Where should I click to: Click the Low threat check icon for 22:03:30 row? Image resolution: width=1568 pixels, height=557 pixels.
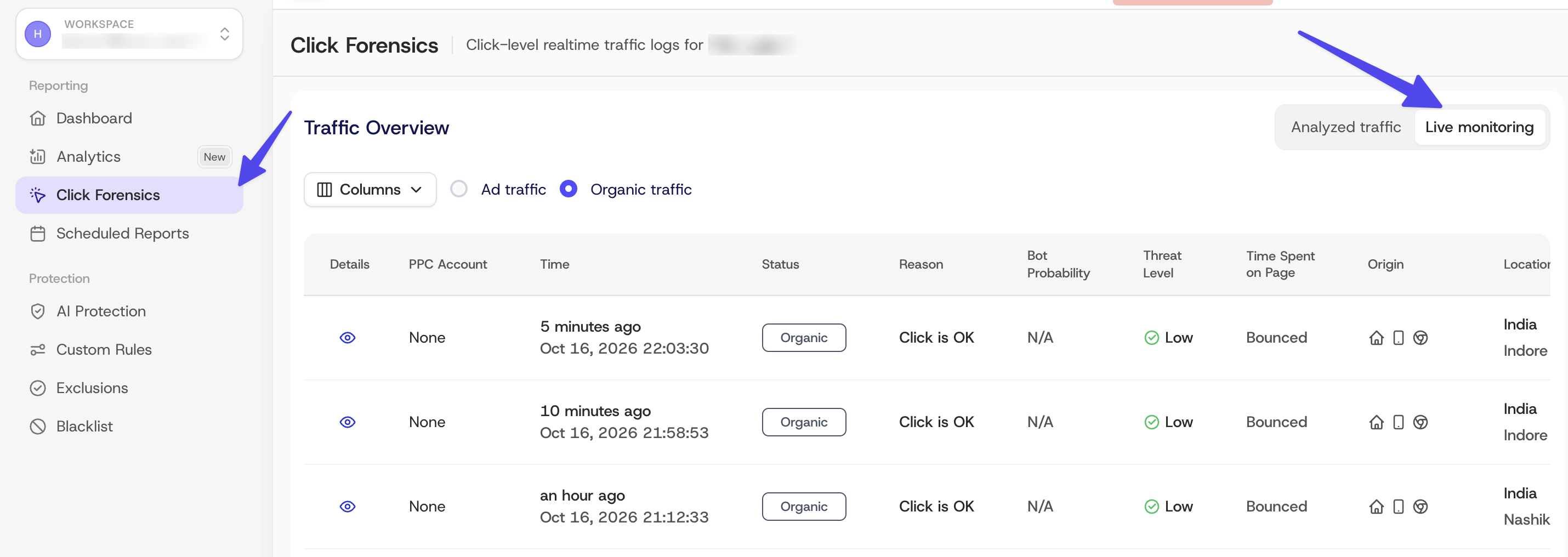click(x=1151, y=337)
